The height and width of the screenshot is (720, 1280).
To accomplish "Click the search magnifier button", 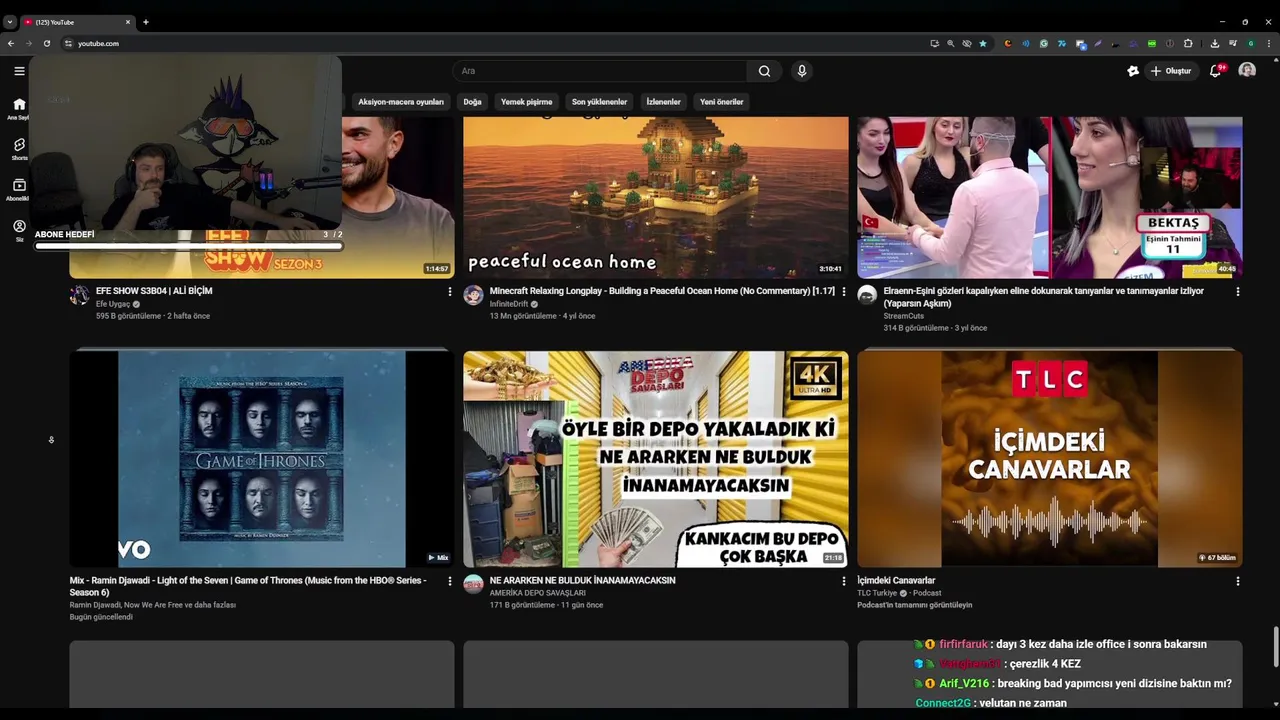I will click(764, 71).
